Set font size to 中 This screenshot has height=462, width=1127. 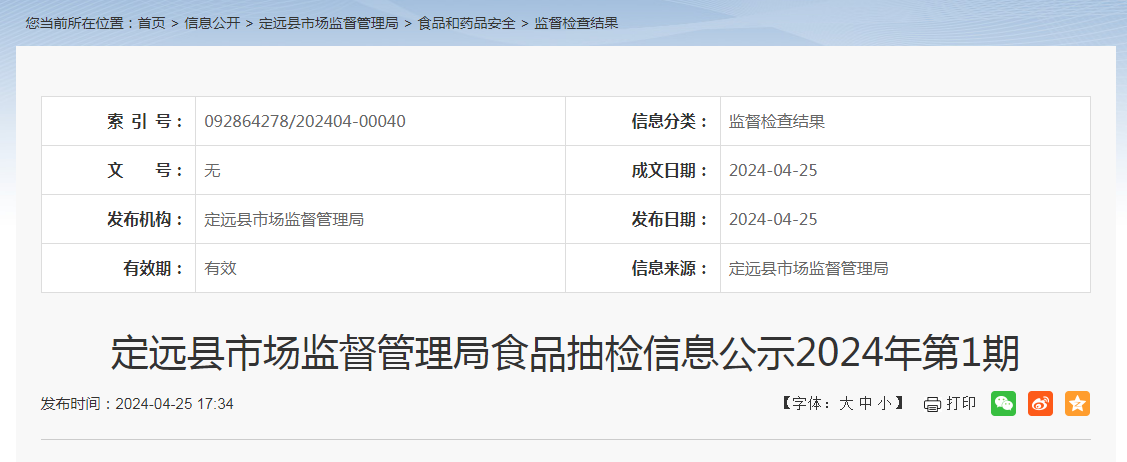coord(865,404)
